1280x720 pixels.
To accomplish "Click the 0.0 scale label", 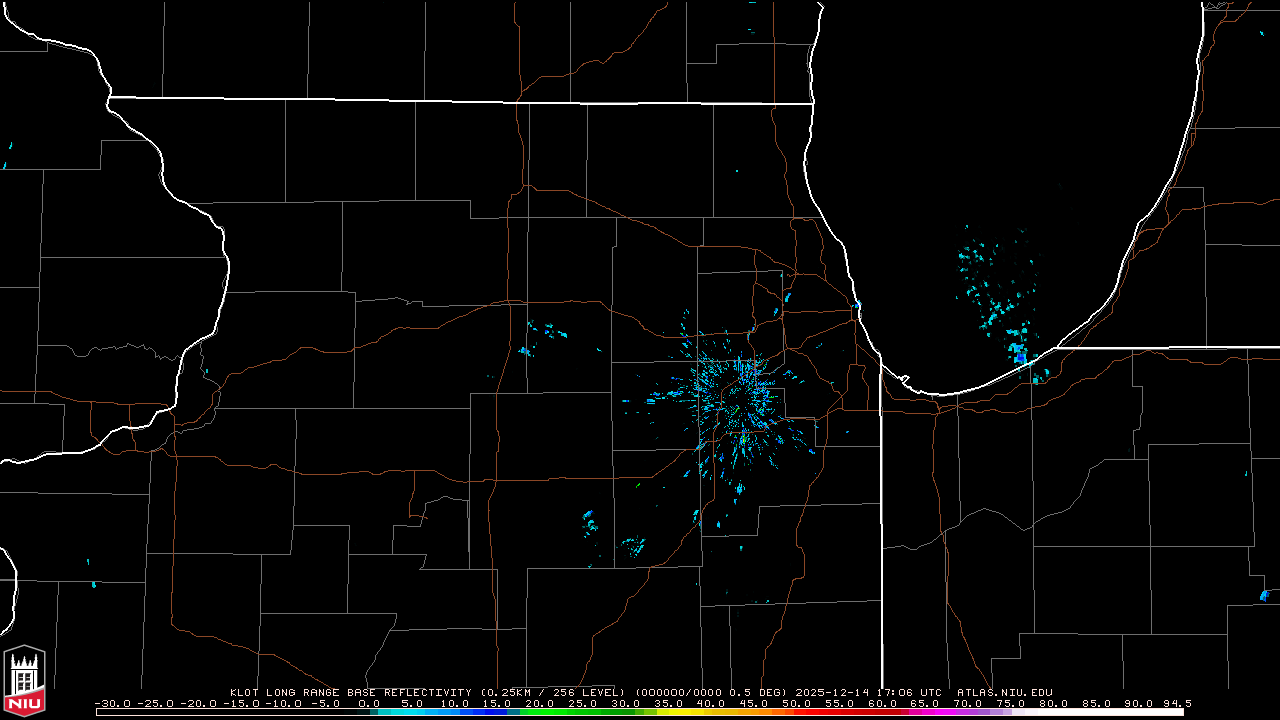I will click(369, 703).
